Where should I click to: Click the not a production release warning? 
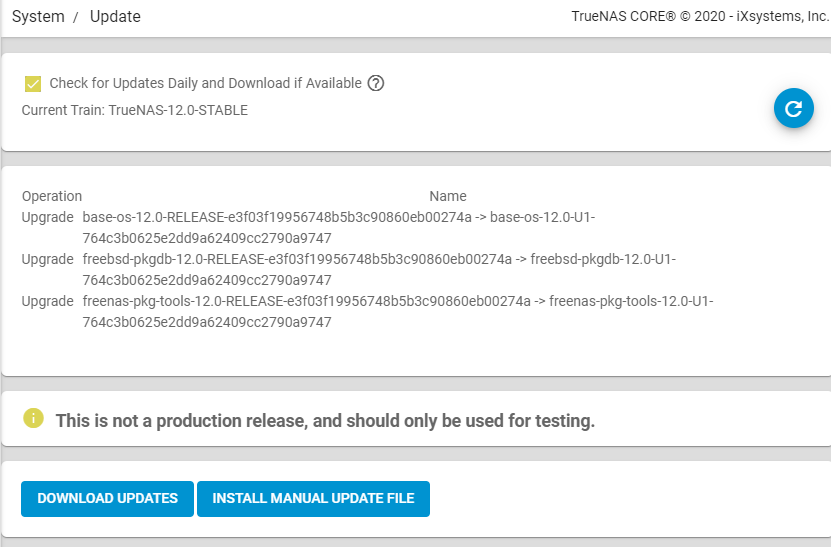[x=325, y=420]
